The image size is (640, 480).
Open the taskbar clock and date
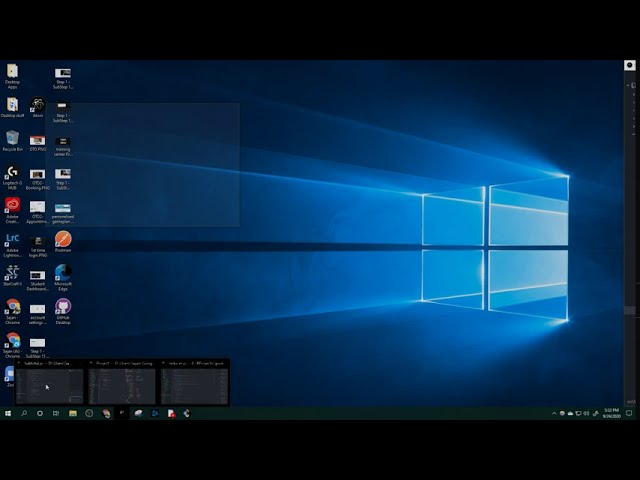tap(611, 413)
